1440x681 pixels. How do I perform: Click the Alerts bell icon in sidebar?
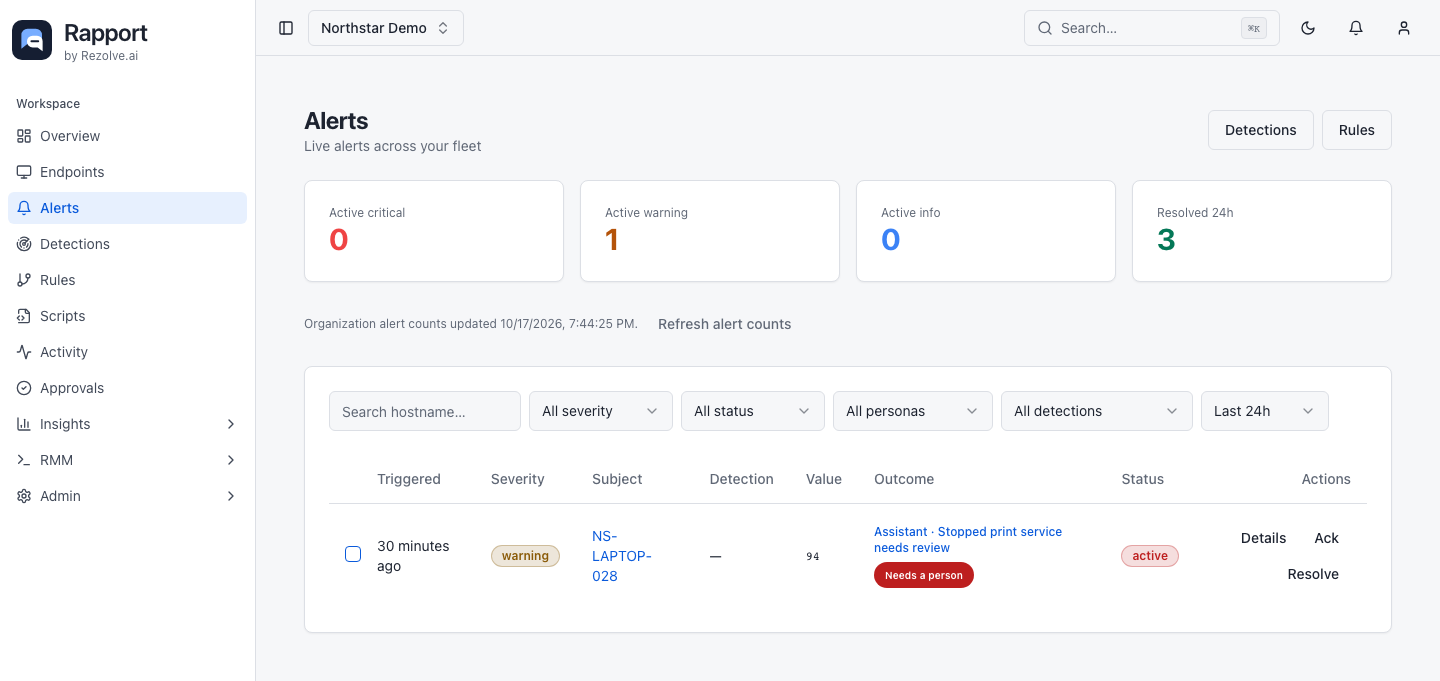tap(24, 208)
